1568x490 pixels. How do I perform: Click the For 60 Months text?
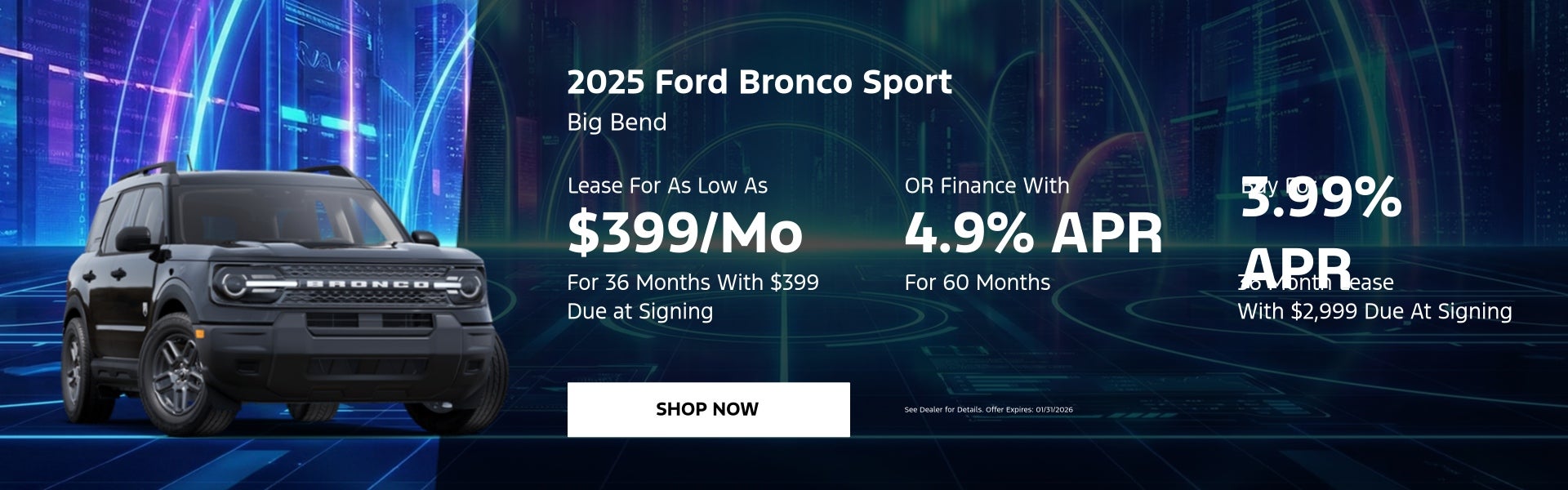977,283
